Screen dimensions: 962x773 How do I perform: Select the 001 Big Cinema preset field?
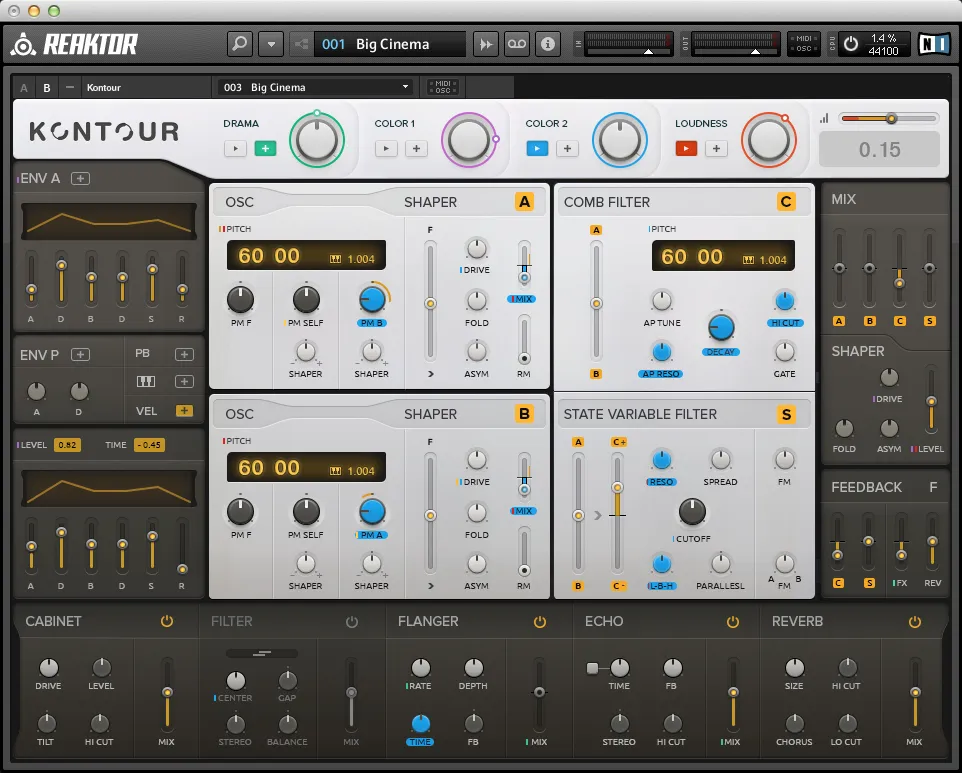click(390, 44)
